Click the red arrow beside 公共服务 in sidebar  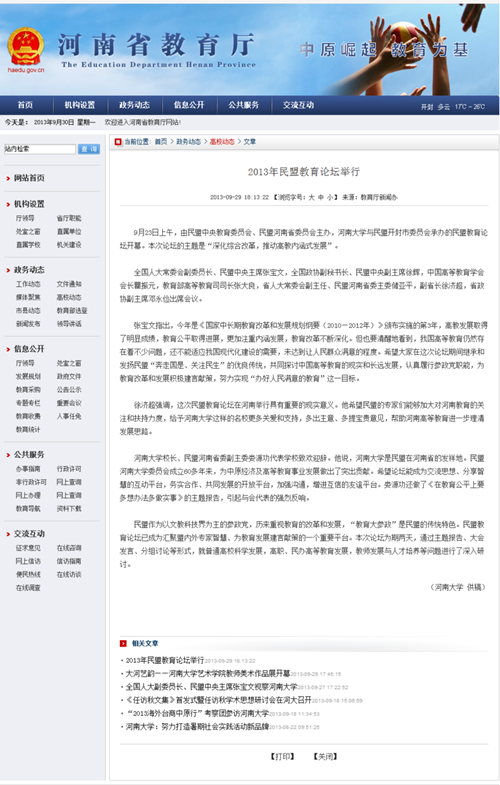coord(8,455)
